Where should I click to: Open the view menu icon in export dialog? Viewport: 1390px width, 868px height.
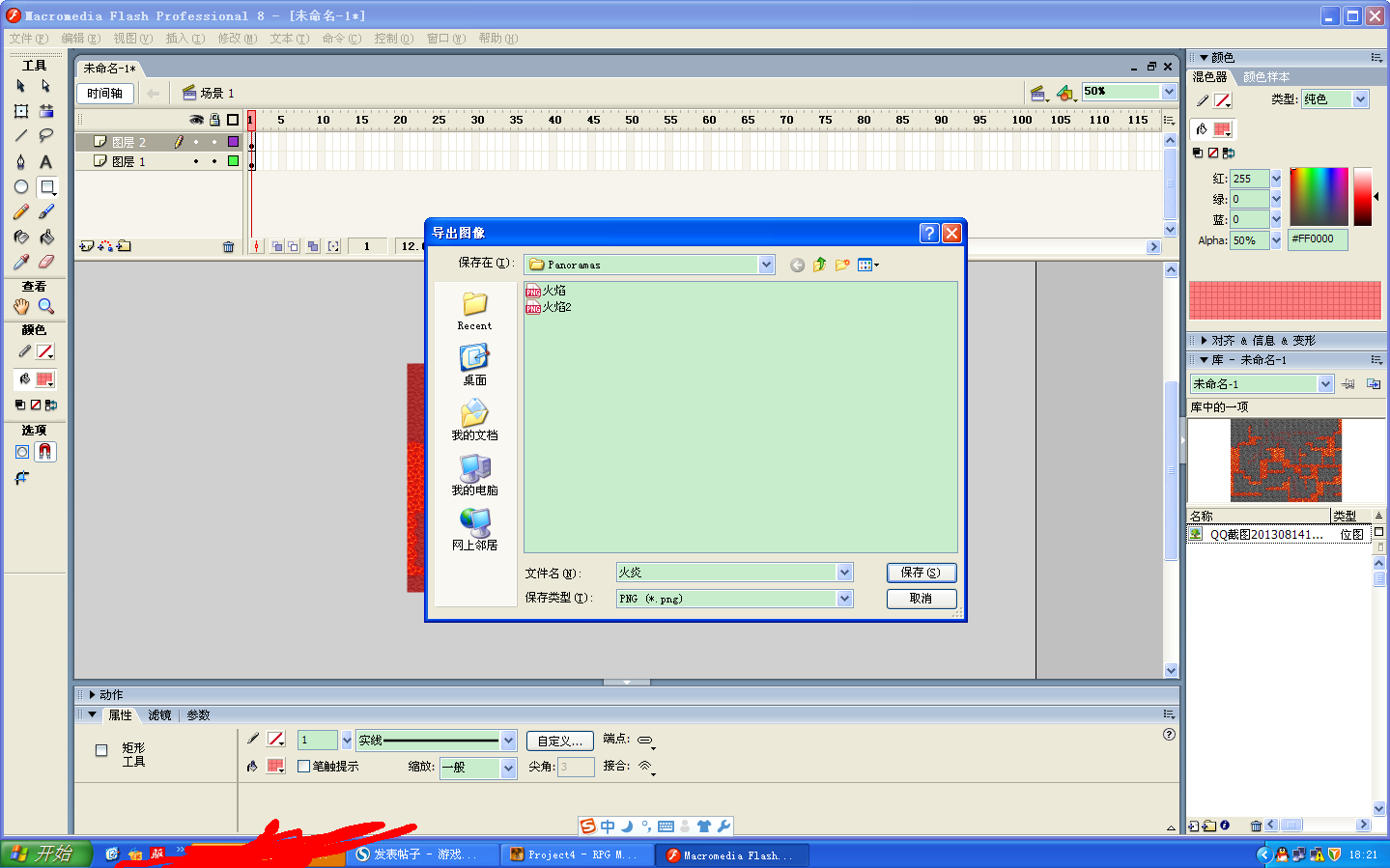pyautogui.click(x=867, y=265)
